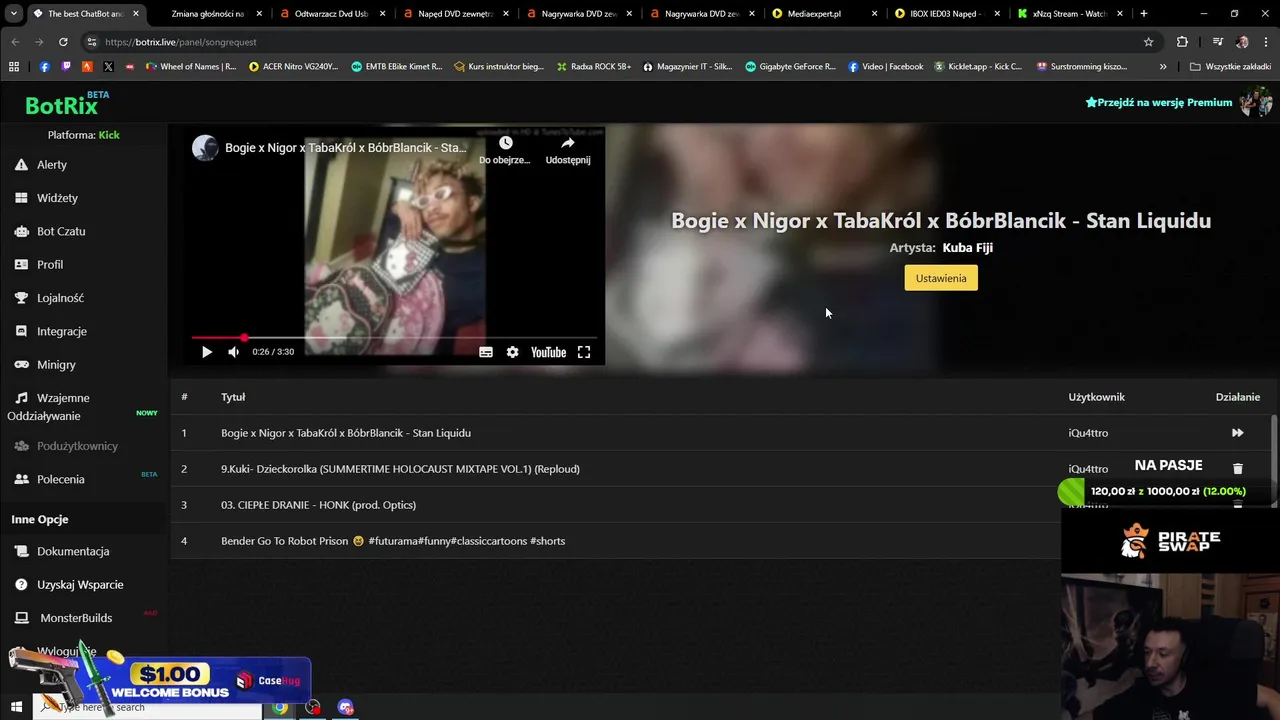Switch to Zmiana głośności browser tab
The width and height of the screenshot is (1280, 720).
pos(207,14)
